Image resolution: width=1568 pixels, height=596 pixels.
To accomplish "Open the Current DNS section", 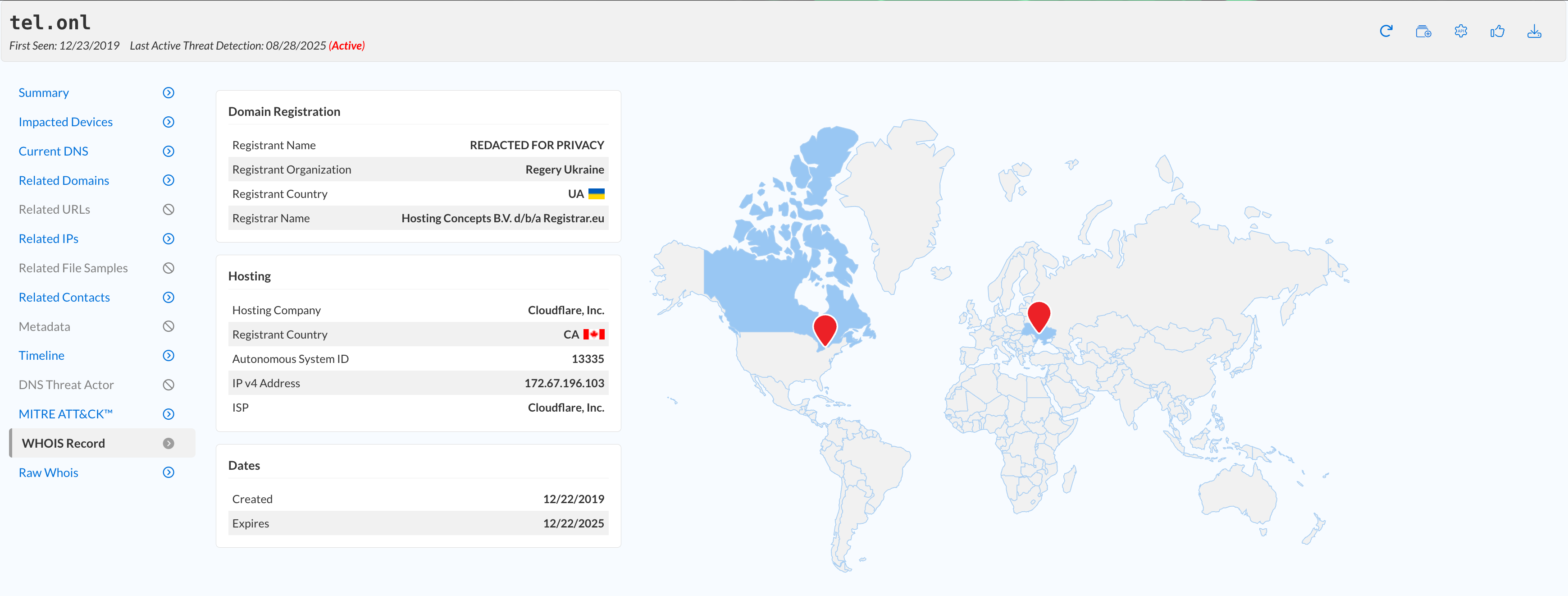I will (53, 151).
